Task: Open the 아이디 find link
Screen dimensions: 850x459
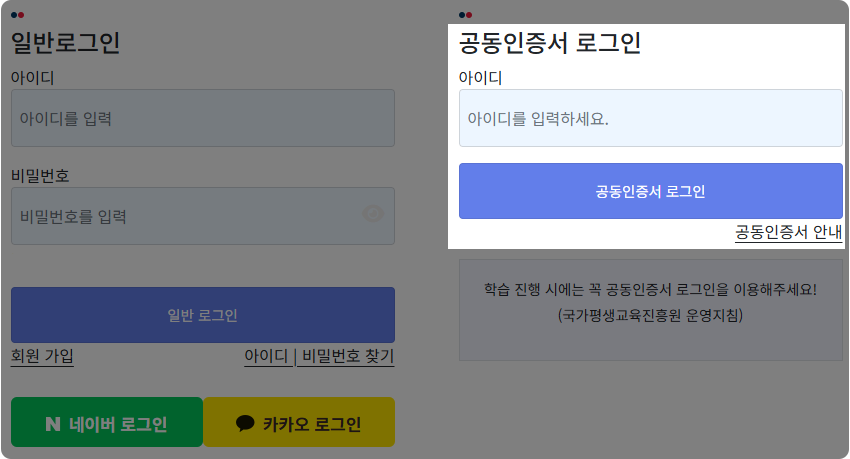Action: 266,356
